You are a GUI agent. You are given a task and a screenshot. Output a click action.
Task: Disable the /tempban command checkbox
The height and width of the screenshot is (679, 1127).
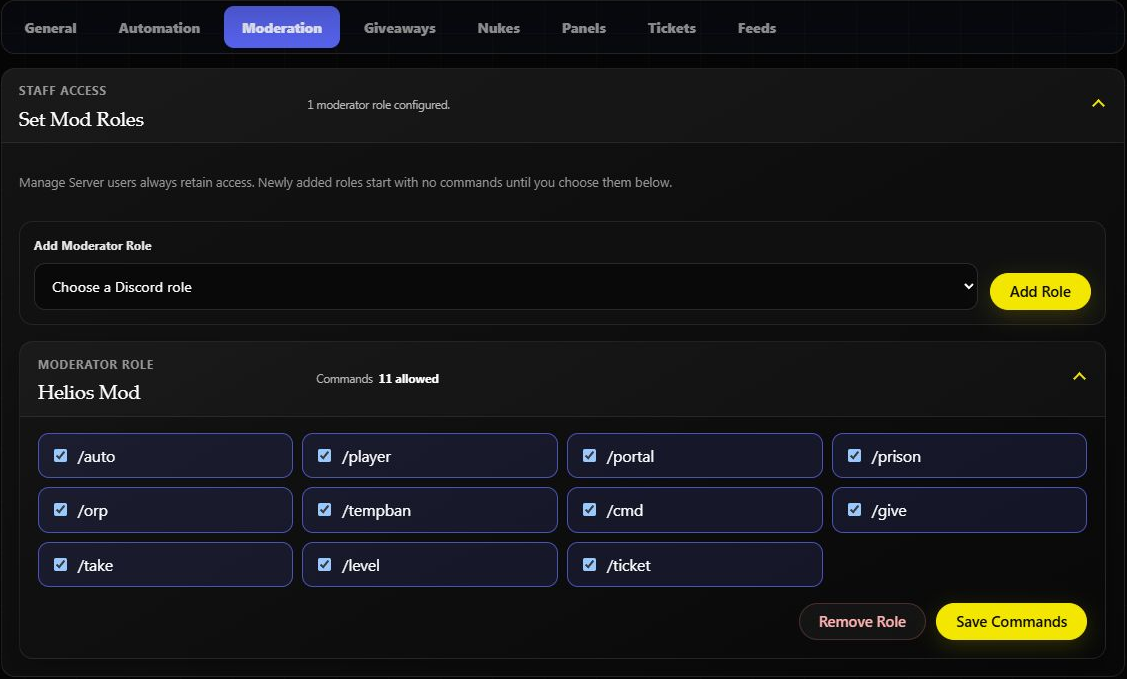[x=325, y=509]
